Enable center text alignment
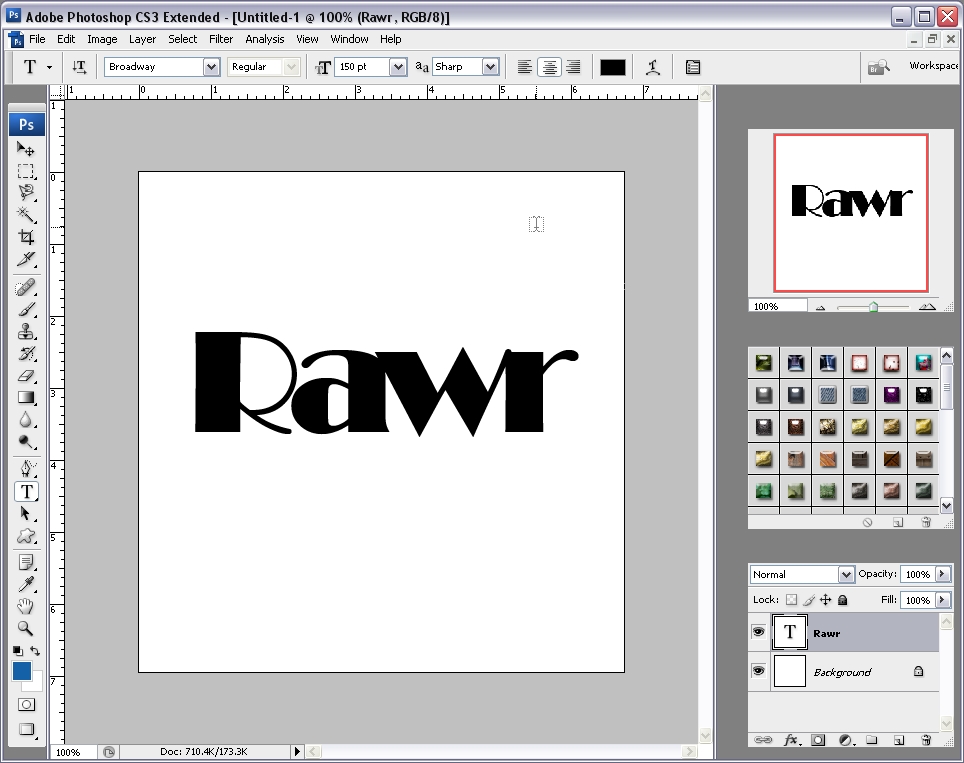The height and width of the screenshot is (763, 964). pyautogui.click(x=549, y=67)
